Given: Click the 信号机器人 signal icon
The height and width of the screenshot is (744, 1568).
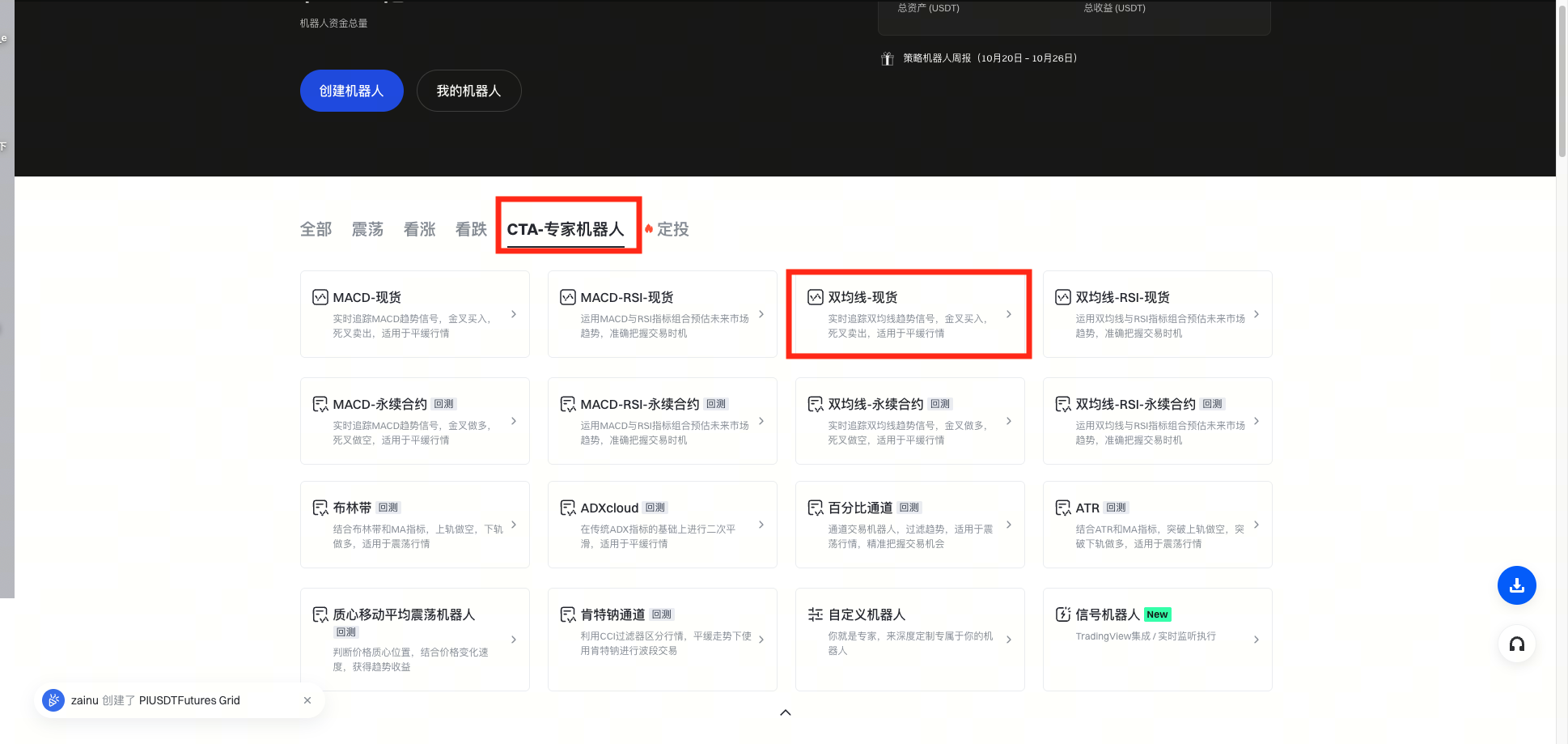Looking at the screenshot, I should pos(1062,614).
